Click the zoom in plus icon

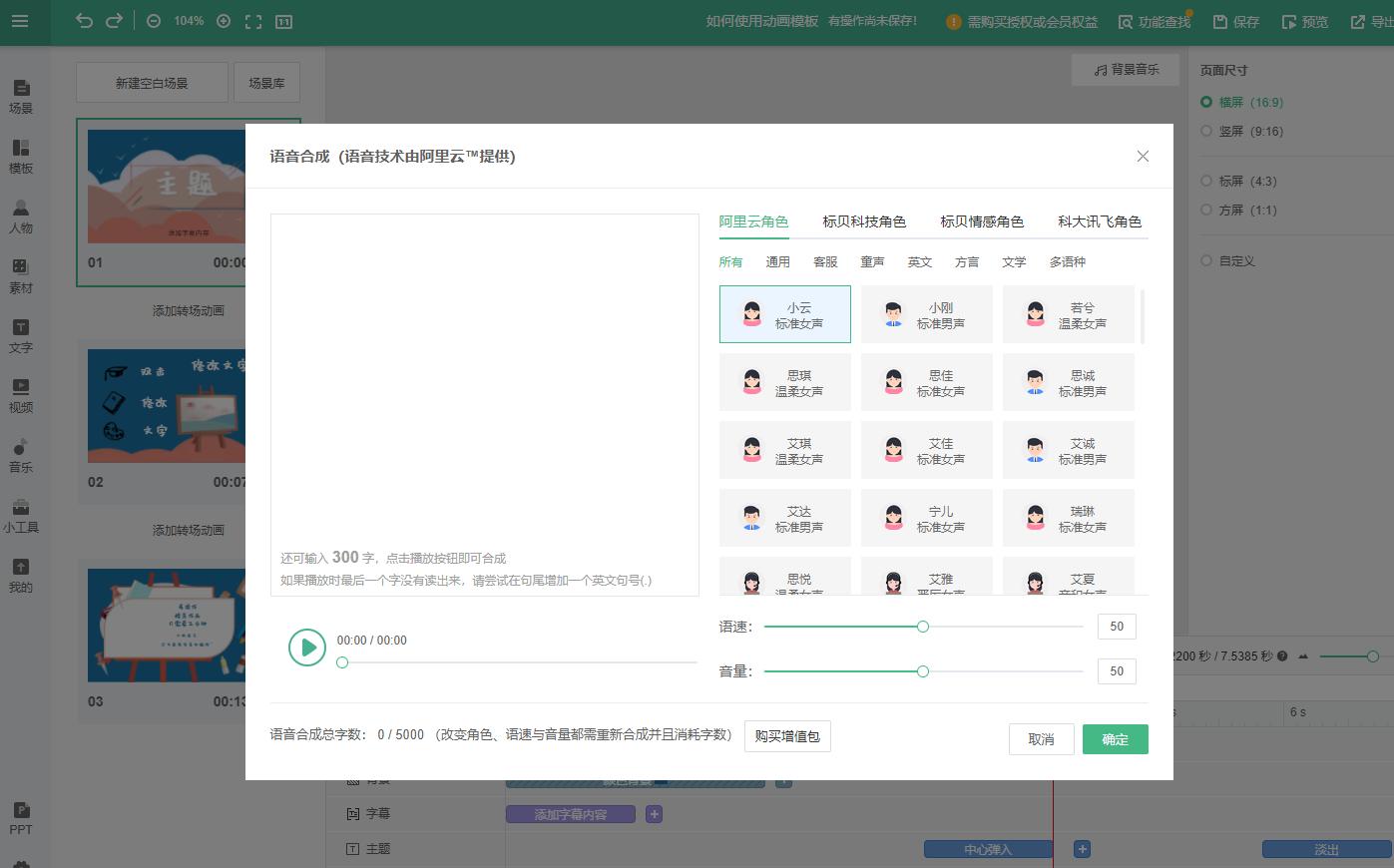[224, 21]
